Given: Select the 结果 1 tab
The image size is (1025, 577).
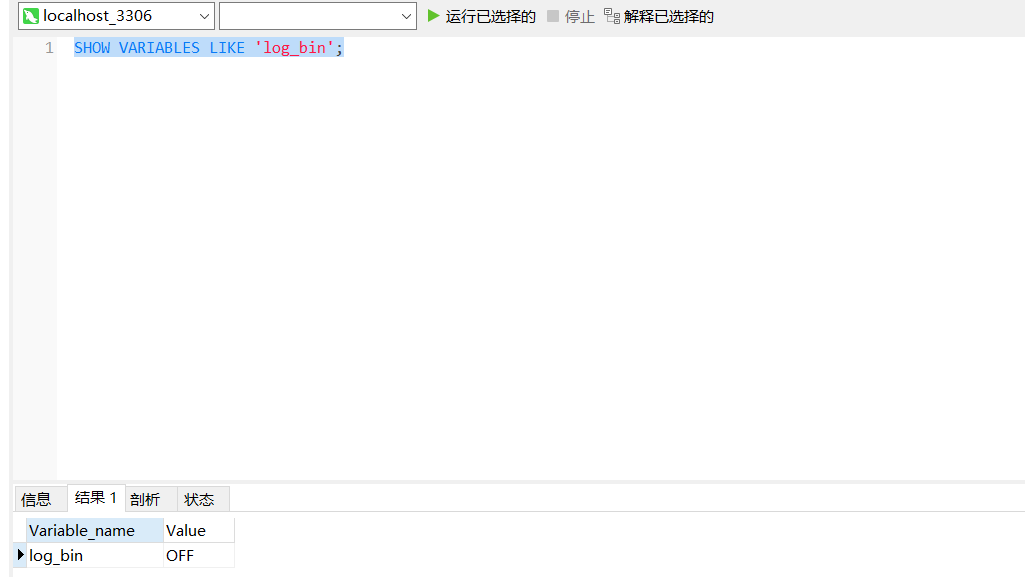Looking at the screenshot, I should point(96,498).
